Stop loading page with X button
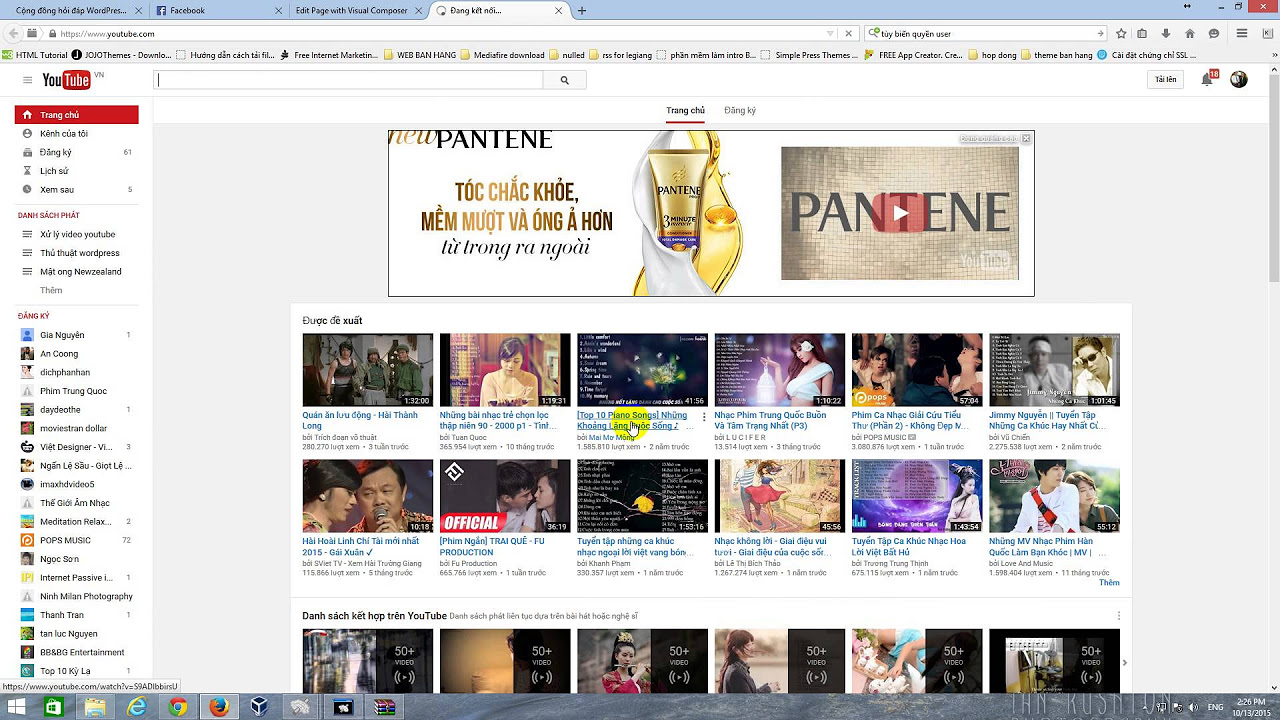This screenshot has height=720, width=1280. pos(848,33)
